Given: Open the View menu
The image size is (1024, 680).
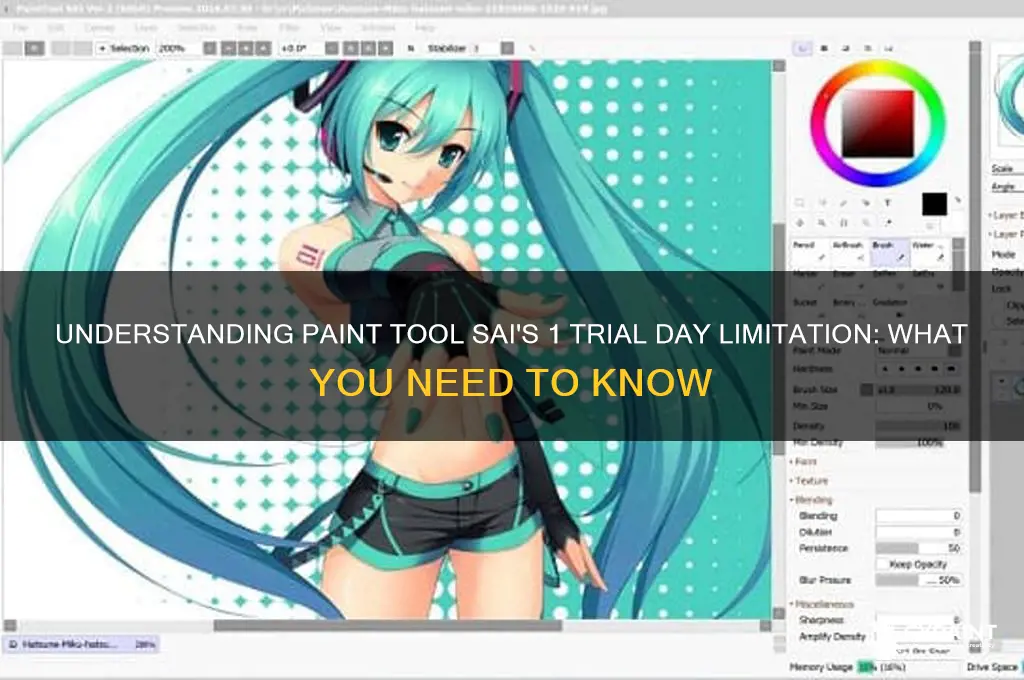Looking at the screenshot, I should pyautogui.click(x=330, y=28).
